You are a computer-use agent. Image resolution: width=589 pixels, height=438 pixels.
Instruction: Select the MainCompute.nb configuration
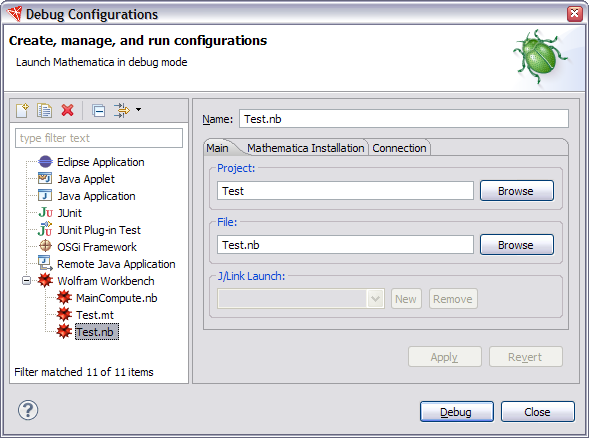coord(116,298)
